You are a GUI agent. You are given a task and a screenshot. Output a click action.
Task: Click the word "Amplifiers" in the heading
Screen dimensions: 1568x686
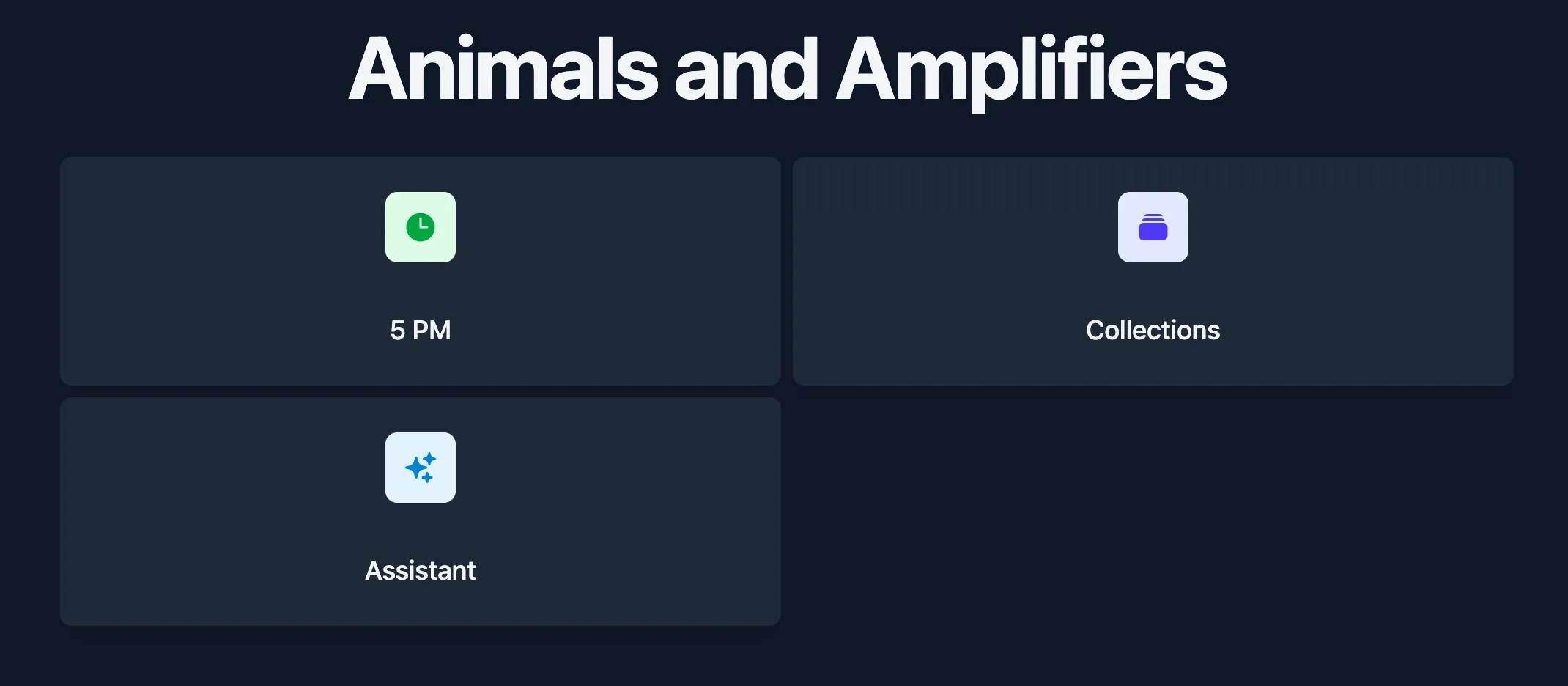[x=1031, y=70]
